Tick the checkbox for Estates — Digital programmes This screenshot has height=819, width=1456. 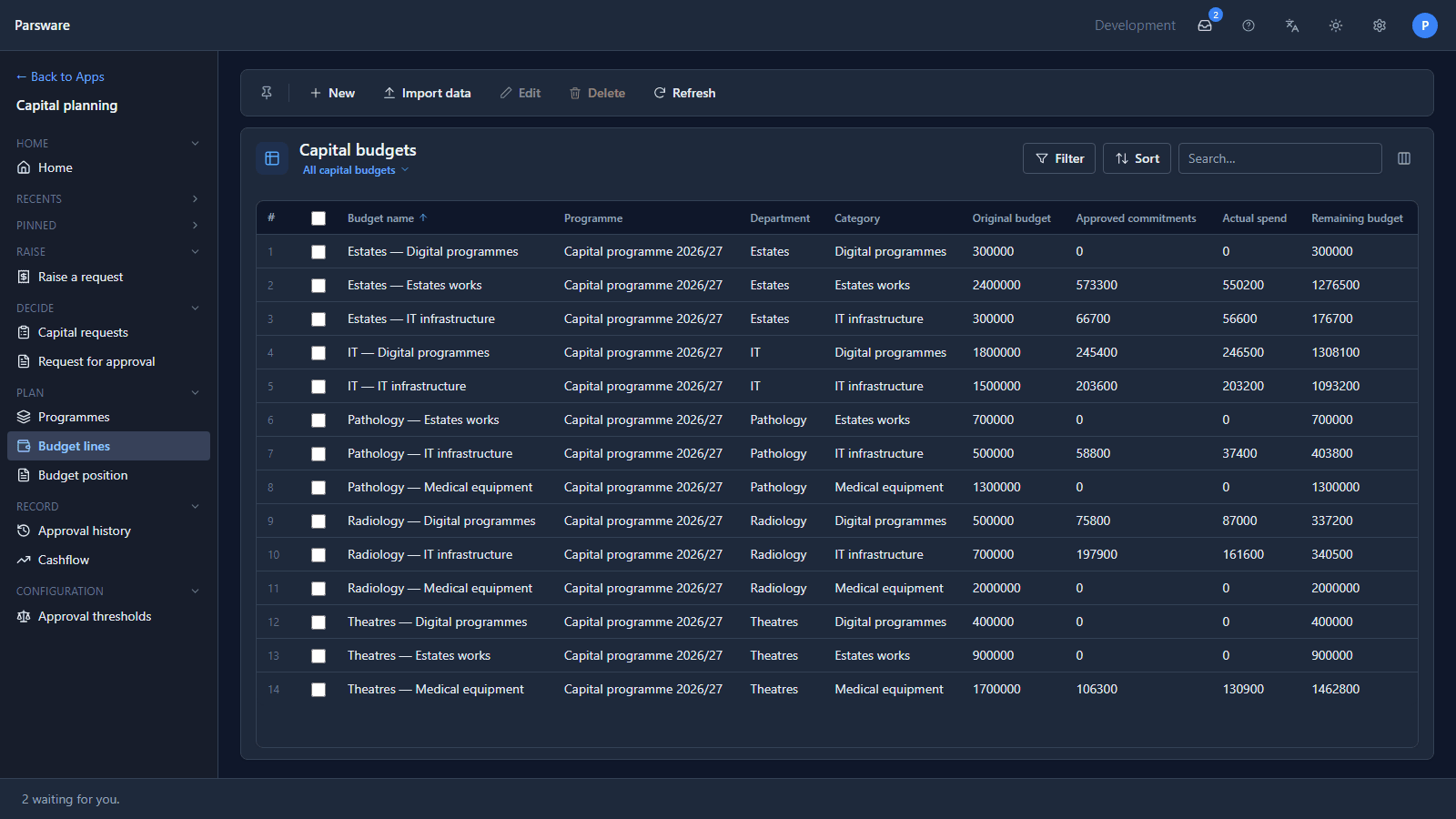point(318,252)
